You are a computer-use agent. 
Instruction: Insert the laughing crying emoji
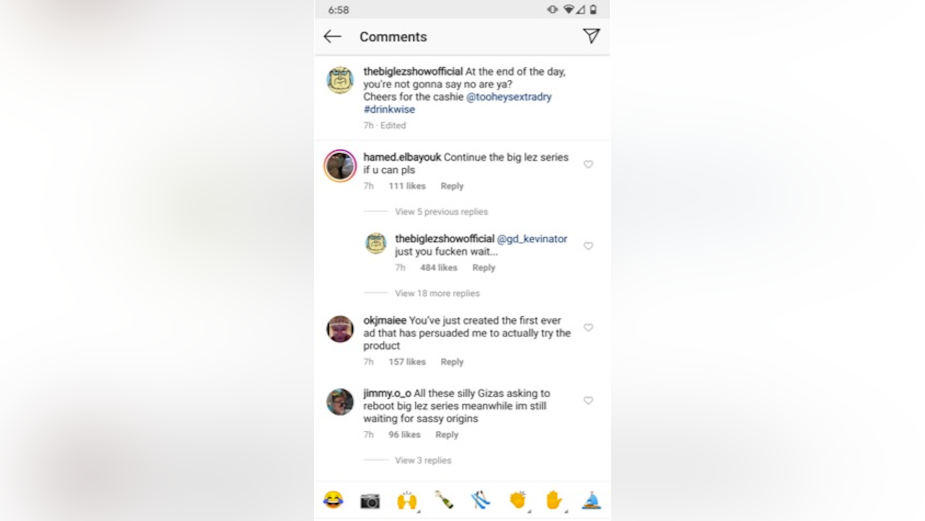[x=333, y=500]
